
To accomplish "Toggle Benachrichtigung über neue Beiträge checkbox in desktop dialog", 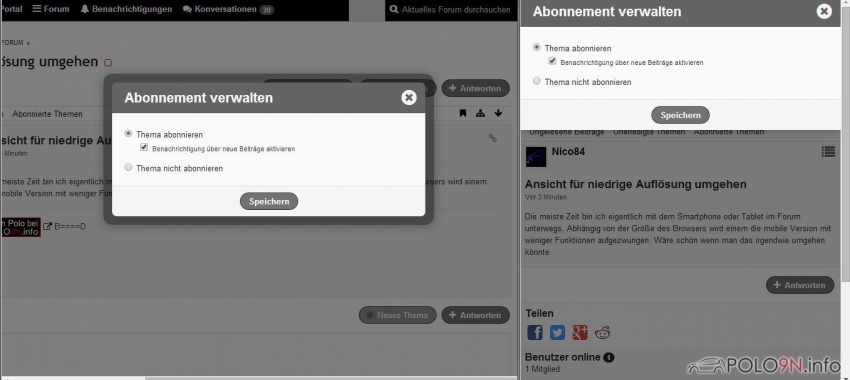I will click(144, 147).
